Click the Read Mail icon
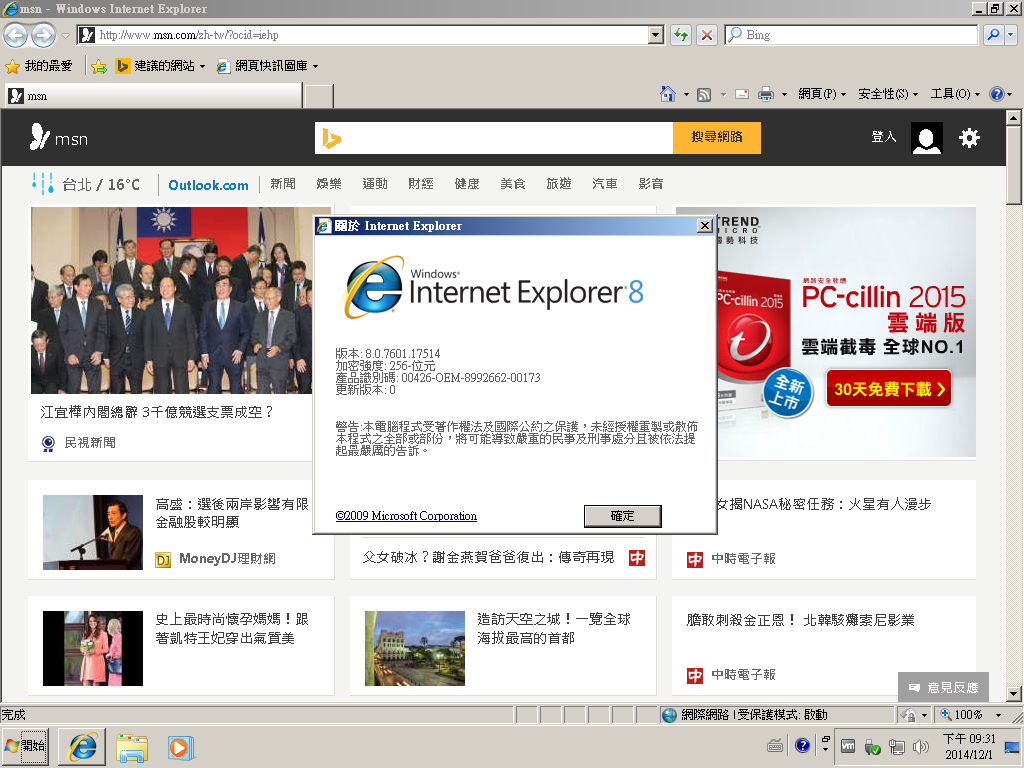1024x768 pixels. coord(742,95)
